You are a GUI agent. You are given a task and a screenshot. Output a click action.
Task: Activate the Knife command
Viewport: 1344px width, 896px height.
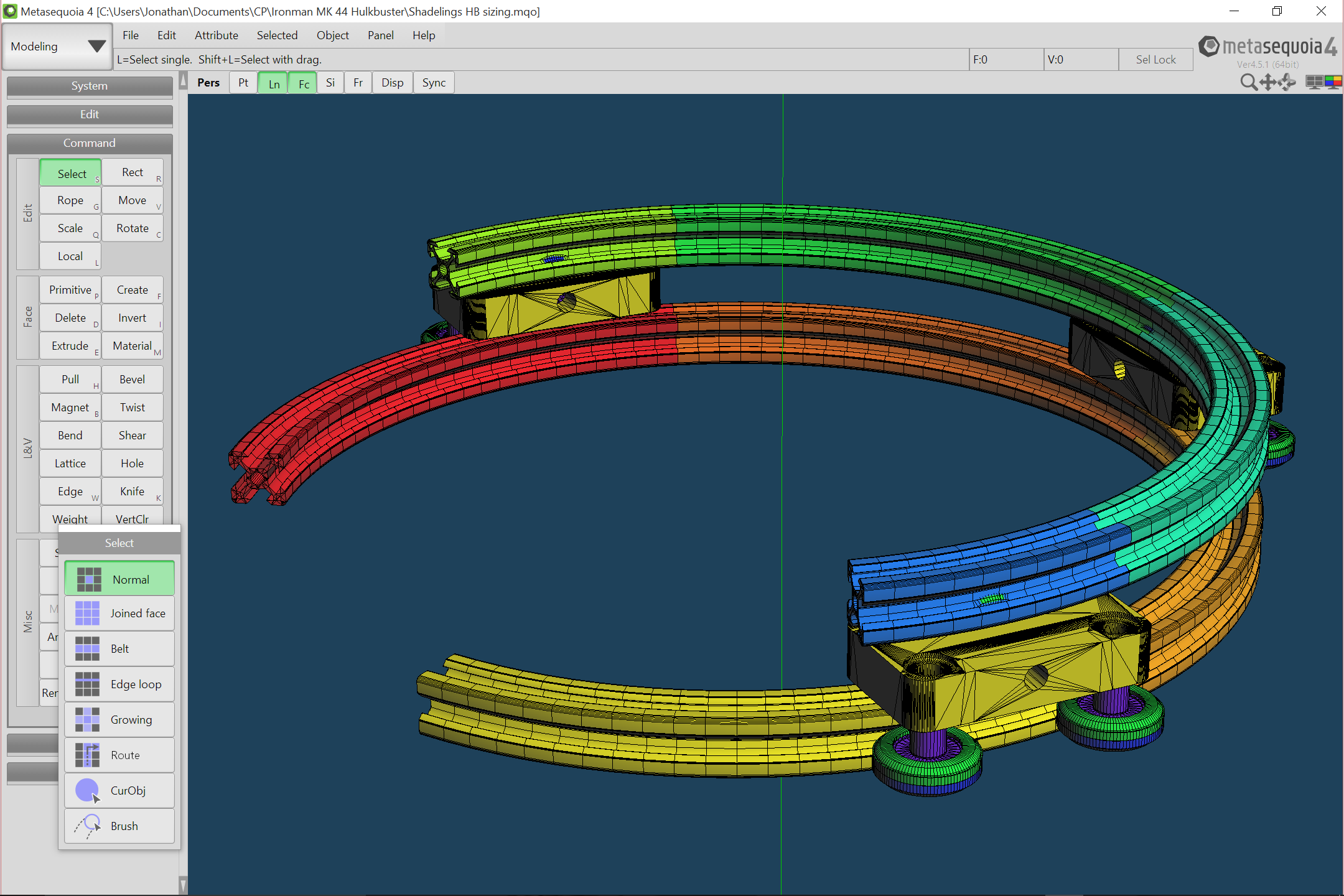click(x=133, y=492)
